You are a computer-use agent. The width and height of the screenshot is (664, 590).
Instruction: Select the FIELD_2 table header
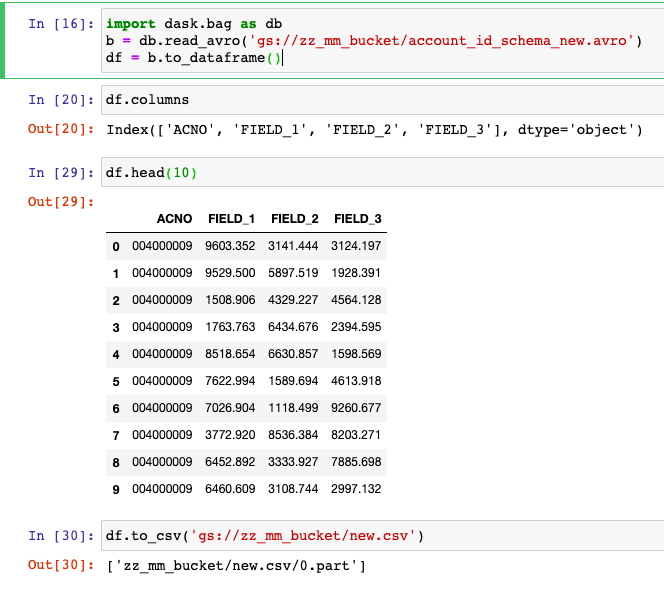(x=294, y=219)
